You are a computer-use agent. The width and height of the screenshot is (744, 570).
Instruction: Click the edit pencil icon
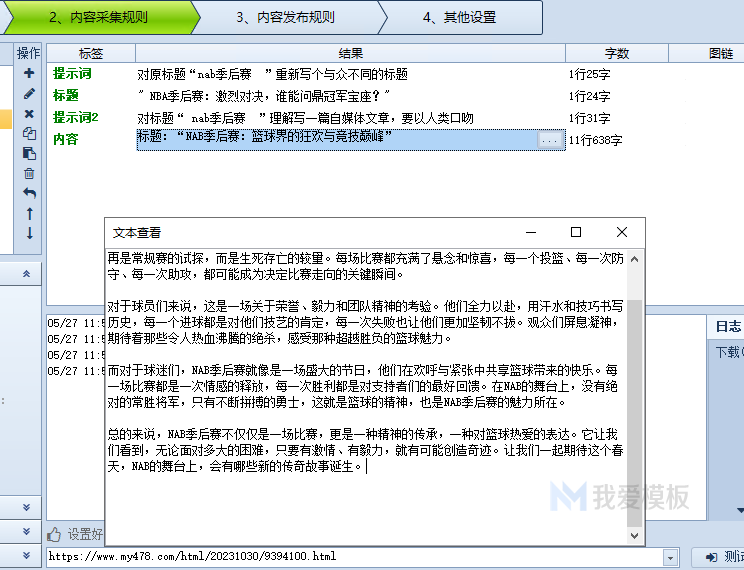(x=29, y=93)
